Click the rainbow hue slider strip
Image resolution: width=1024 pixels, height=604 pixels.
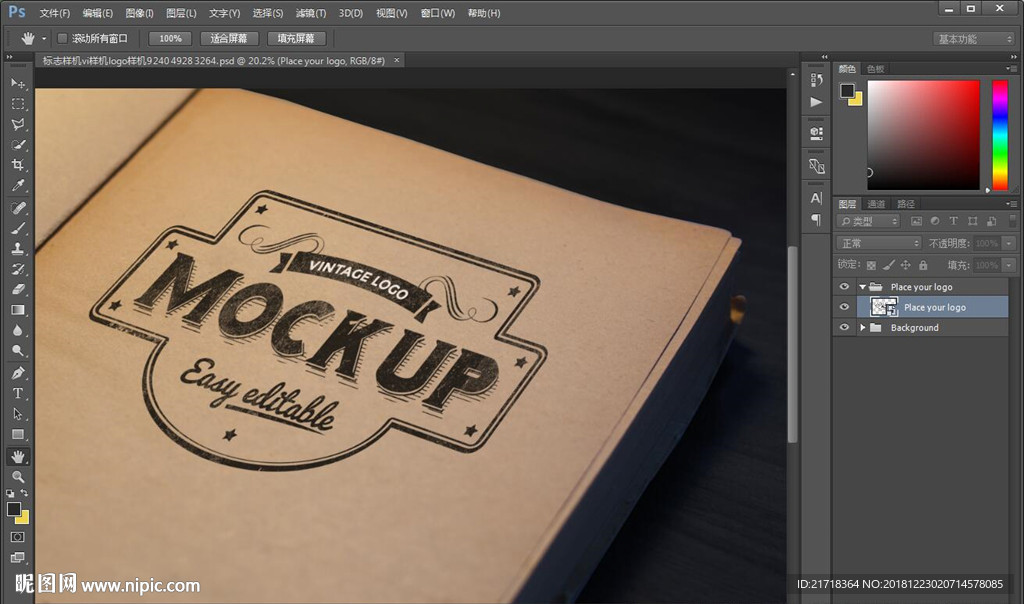(x=999, y=135)
